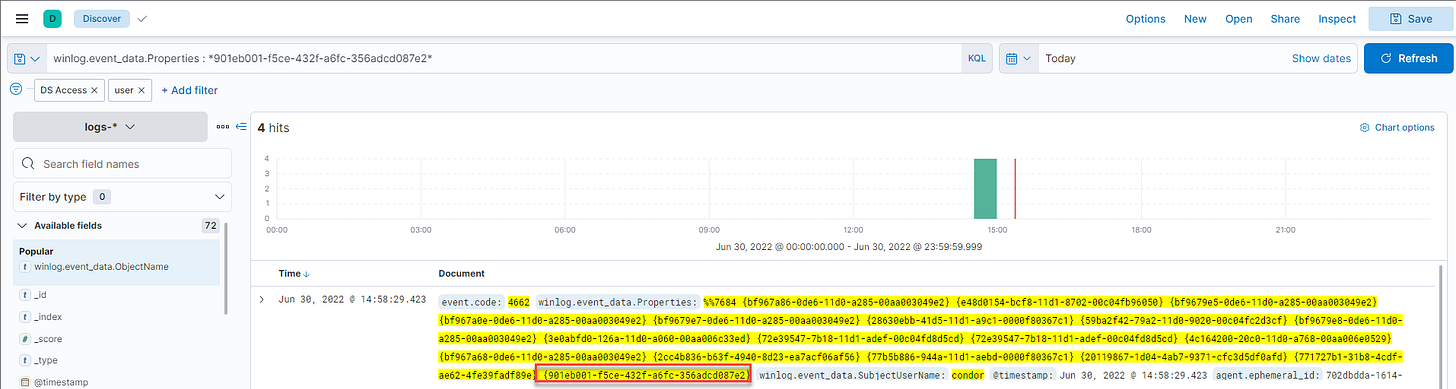Click Search field names box
Viewport: 1456px width, 389px height.
[123, 164]
